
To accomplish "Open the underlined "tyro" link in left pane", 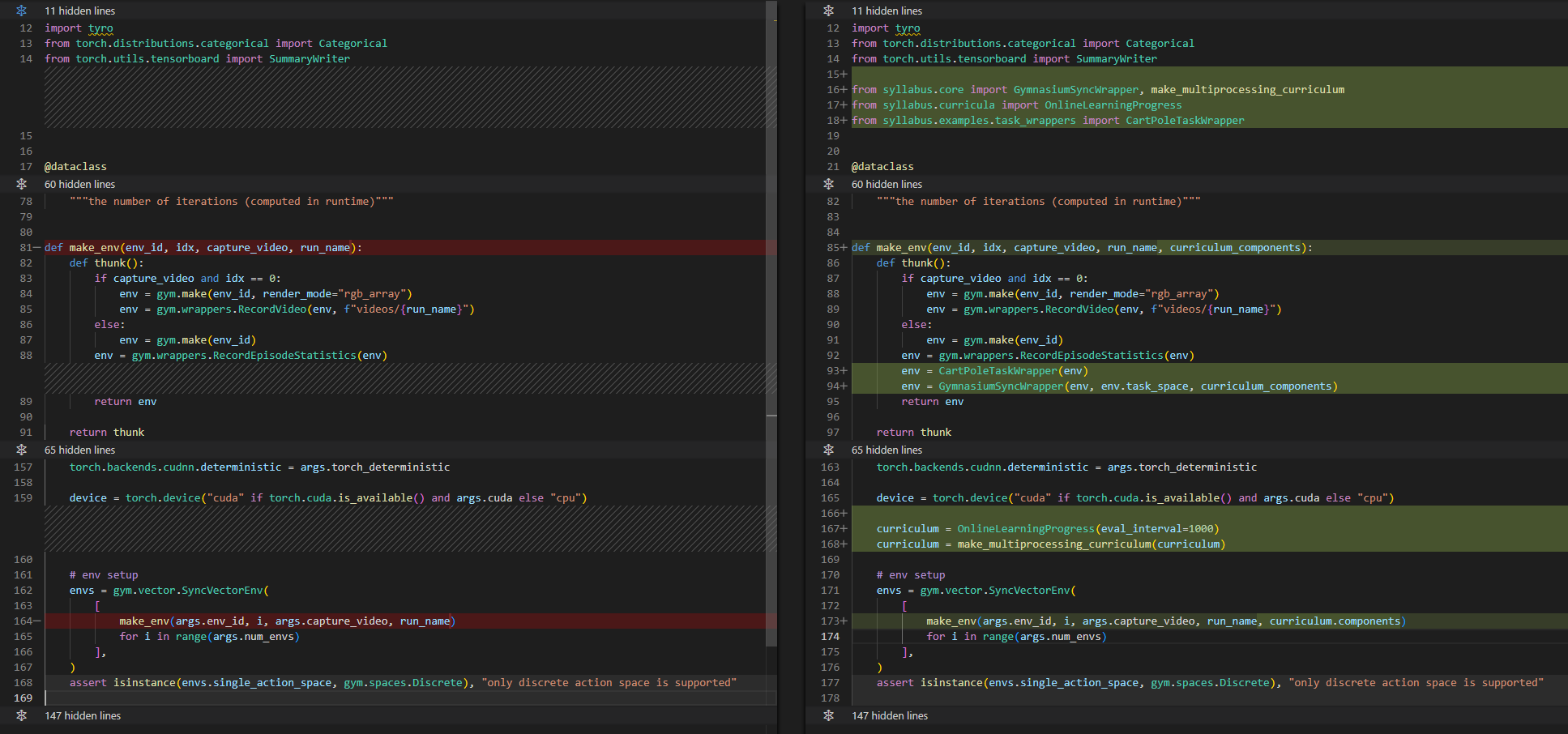I will (x=100, y=28).
